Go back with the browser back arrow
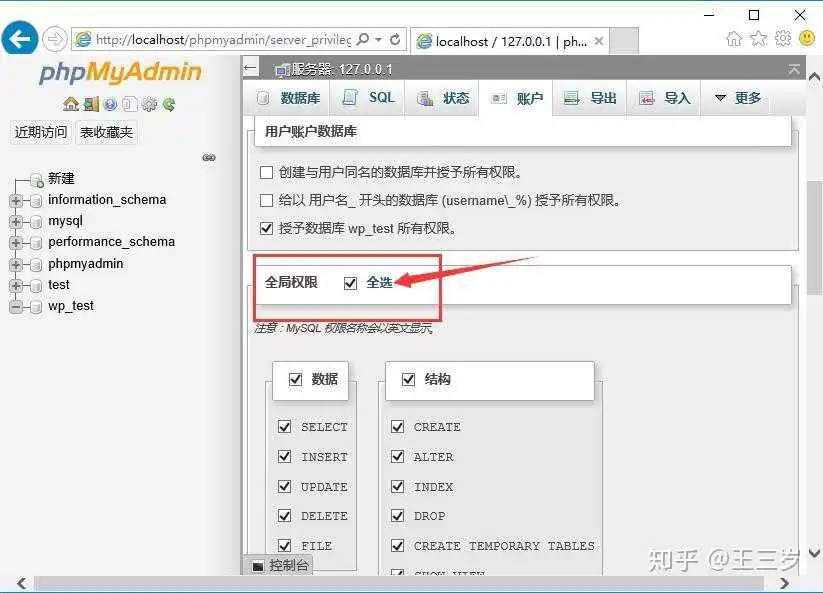Screen dimensions: 823x593 pos(19,38)
